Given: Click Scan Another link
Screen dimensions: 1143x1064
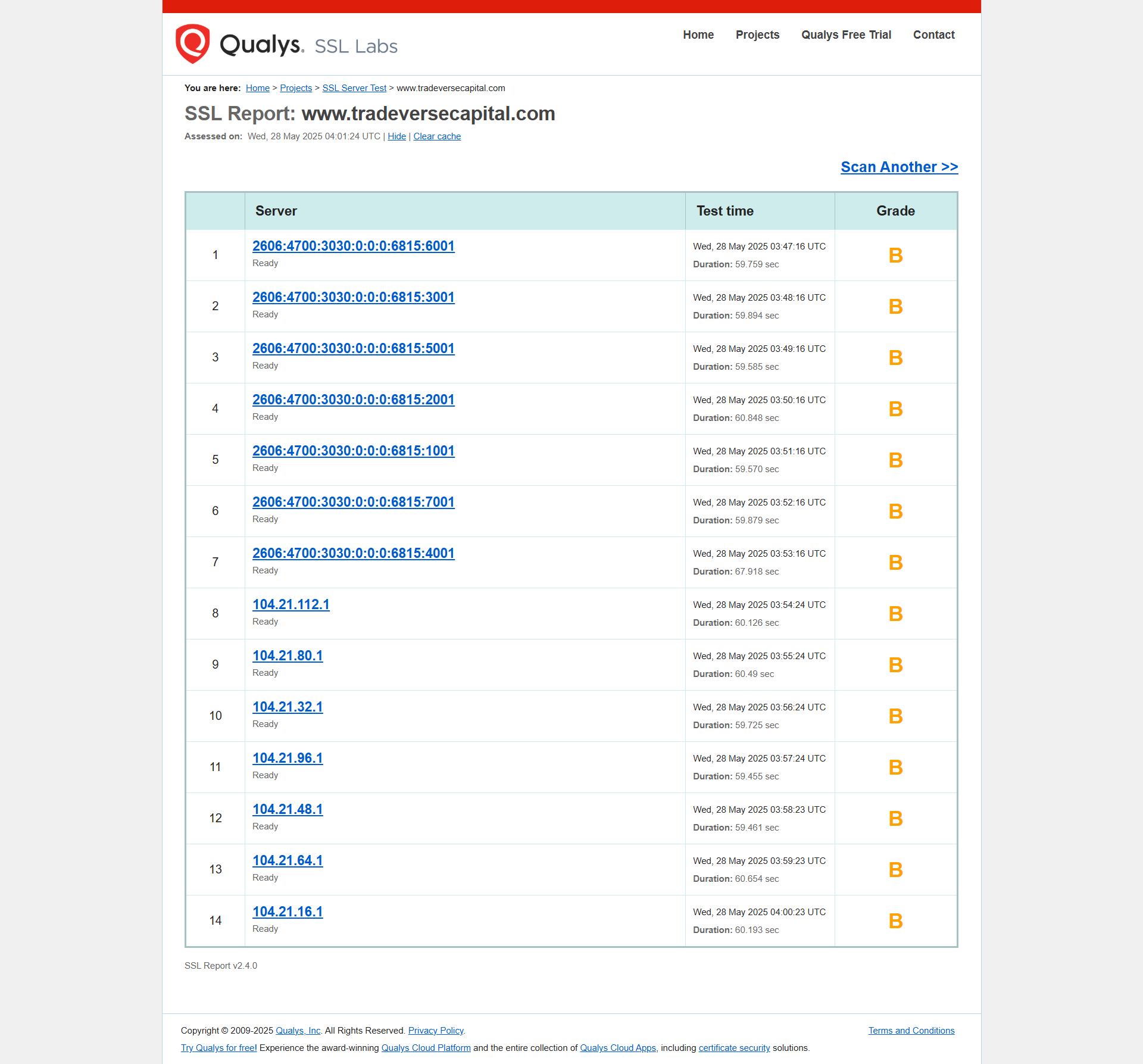Looking at the screenshot, I should click(x=899, y=167).
